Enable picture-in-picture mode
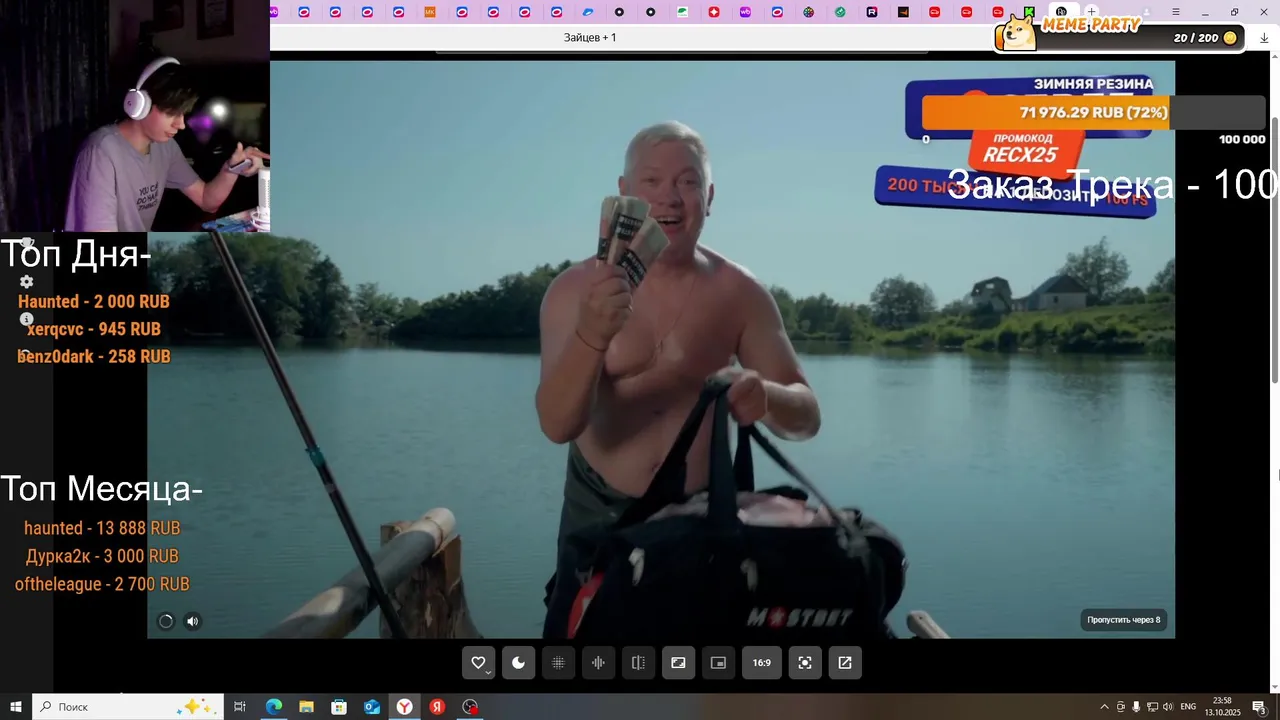The image size is (1280, 720). click(x=718, y=662)
